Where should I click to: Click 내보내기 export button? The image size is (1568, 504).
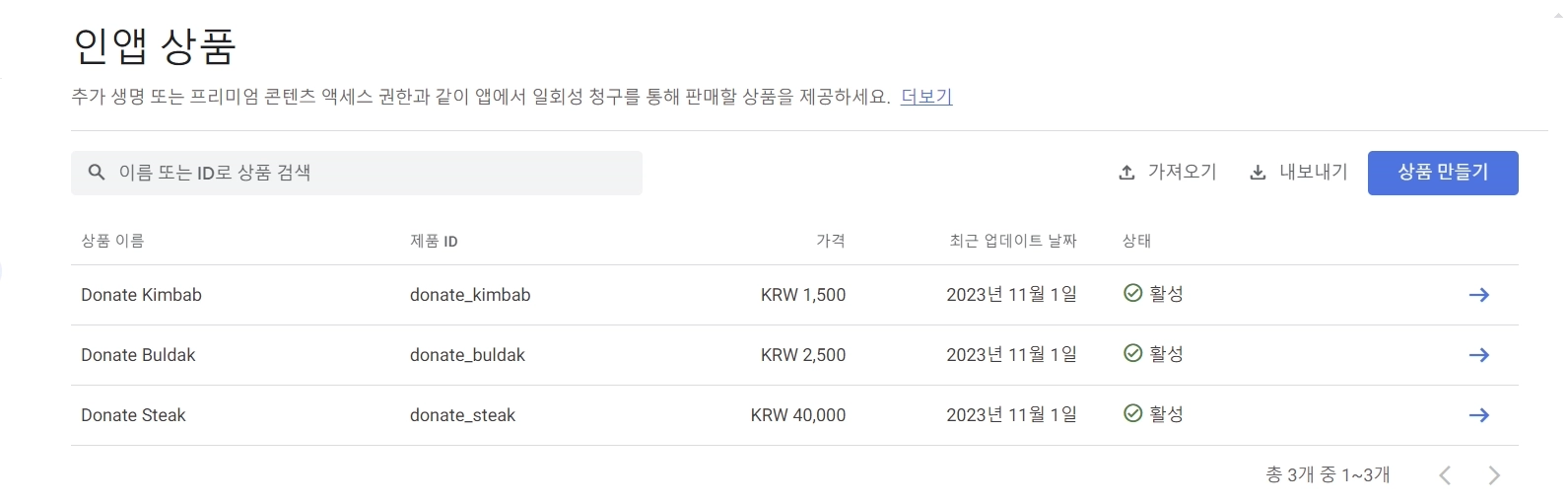(x=1299, y=173)
